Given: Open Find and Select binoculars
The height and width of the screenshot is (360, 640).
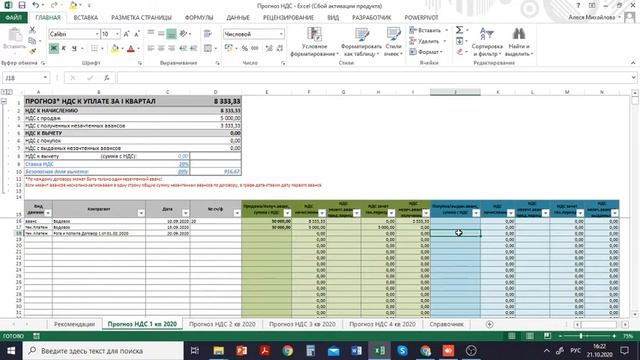Looking at the screenshot, I should pyautogui.click(x=519, y=42).
